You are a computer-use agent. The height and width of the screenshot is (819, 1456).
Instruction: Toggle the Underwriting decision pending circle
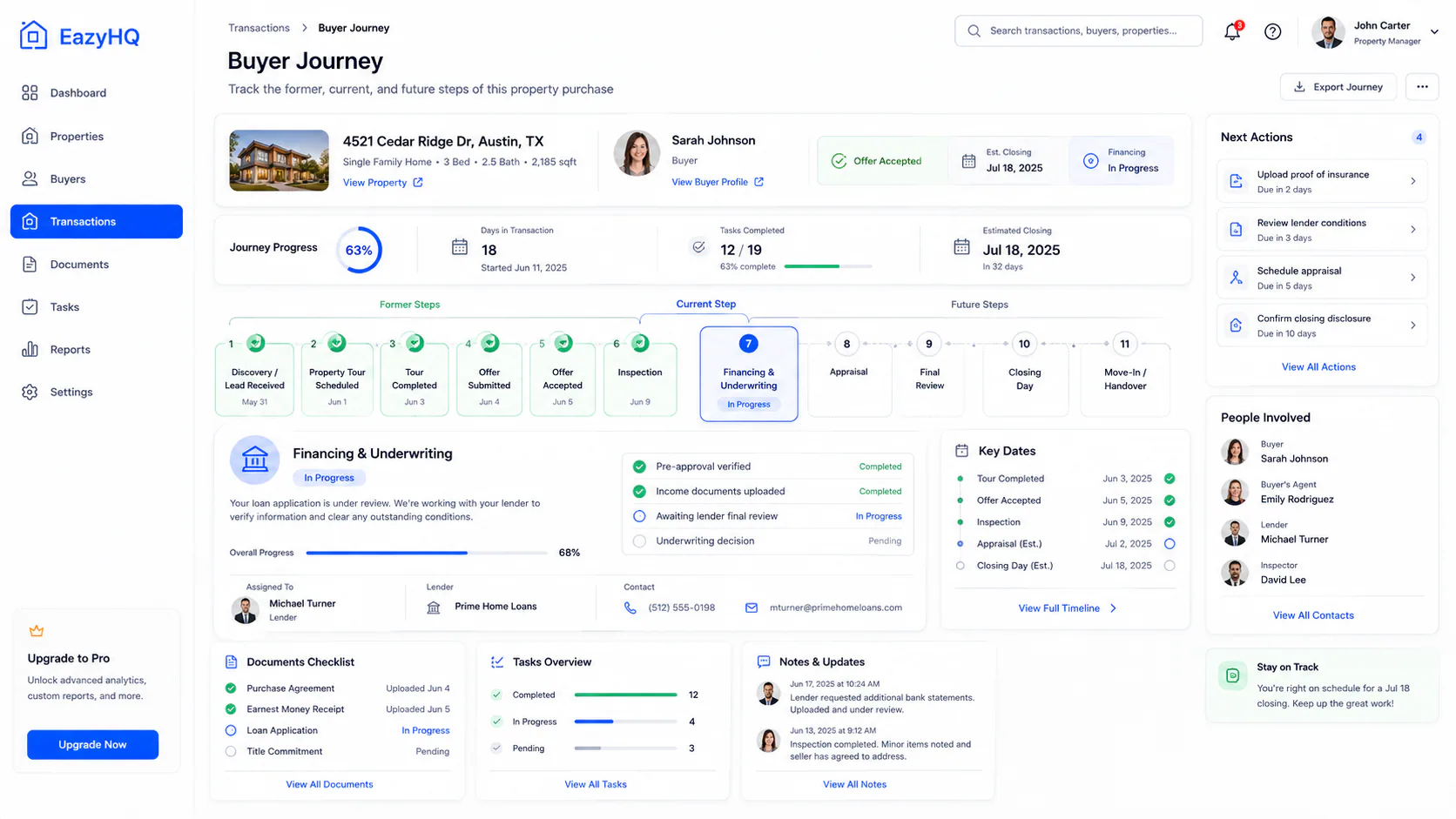click(639, 541)
